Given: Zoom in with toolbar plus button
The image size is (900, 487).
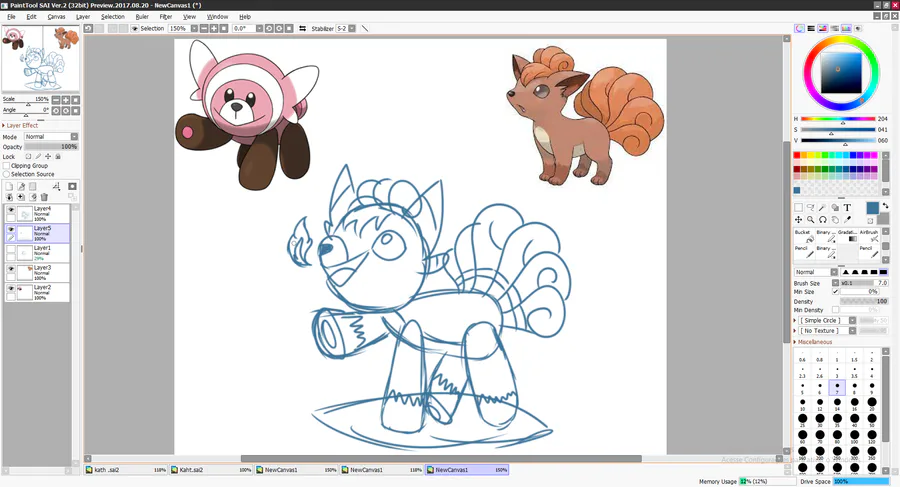Looking at the screenshot, I should [214, 28].
